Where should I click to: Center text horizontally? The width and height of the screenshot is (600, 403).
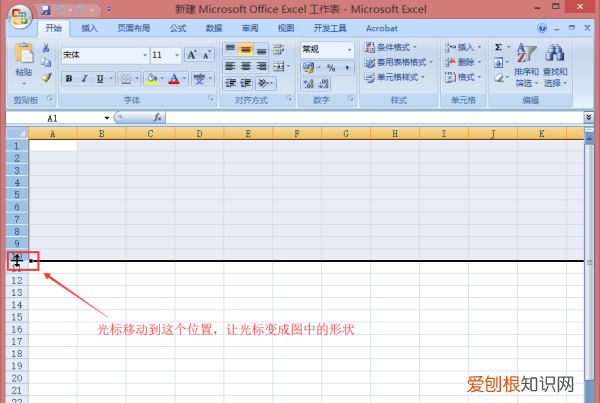246,66
